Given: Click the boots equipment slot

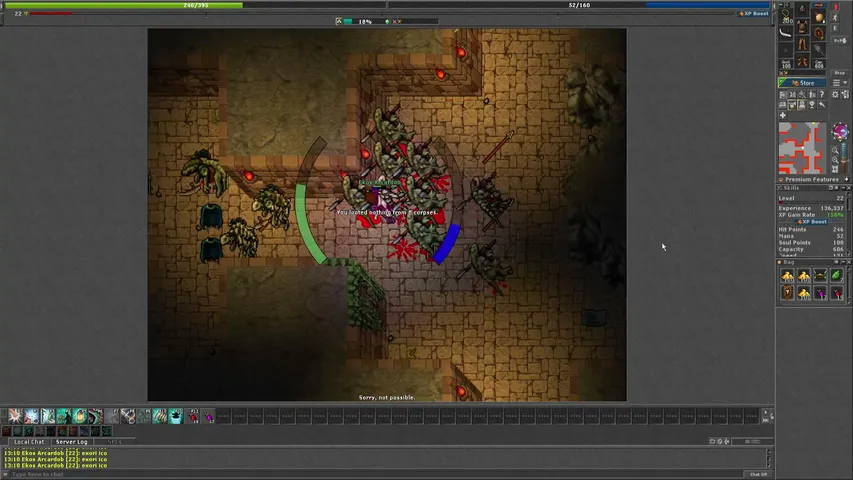Looking at the screenshot, I should (x=802, y=61).
